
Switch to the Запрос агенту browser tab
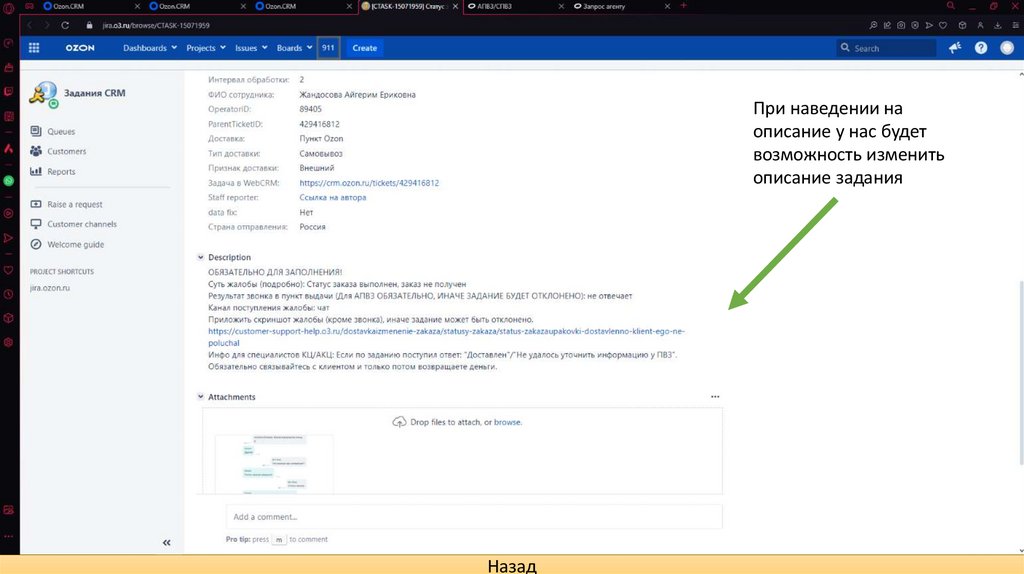tap(620, 6)
